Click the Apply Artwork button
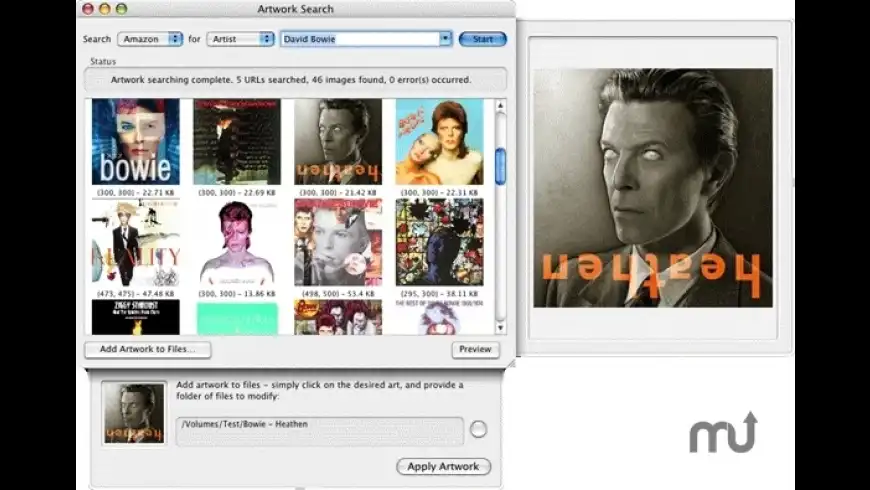Viewport: 870px width, 490px height. [x=443, y=466]
